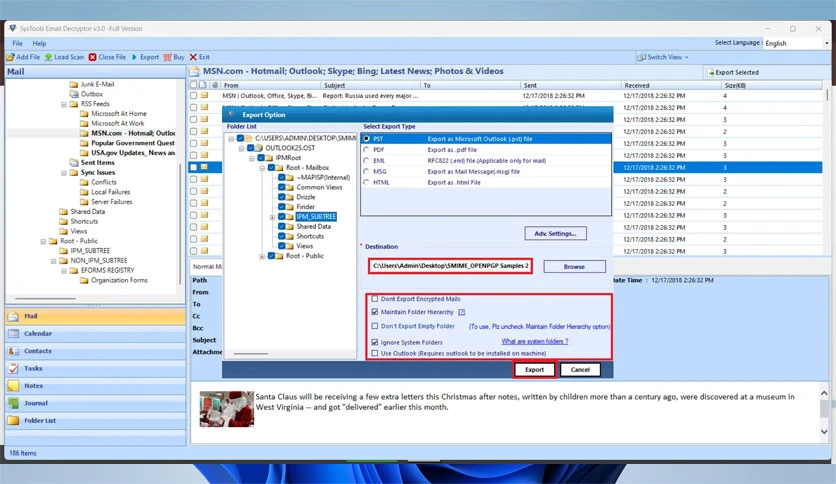Toggle Drizzle folder checkbox
Viewport: 836px width, 484px height.
pyautogui.click(x=282, y=197)
